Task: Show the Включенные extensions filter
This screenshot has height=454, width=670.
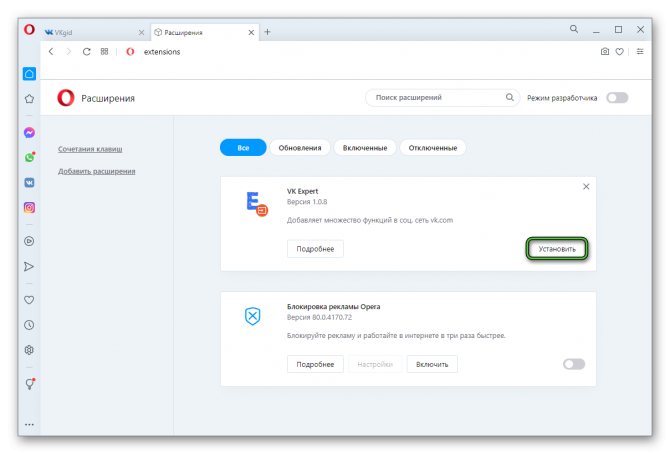Action: pyautogui.click(x=365, y=147)
